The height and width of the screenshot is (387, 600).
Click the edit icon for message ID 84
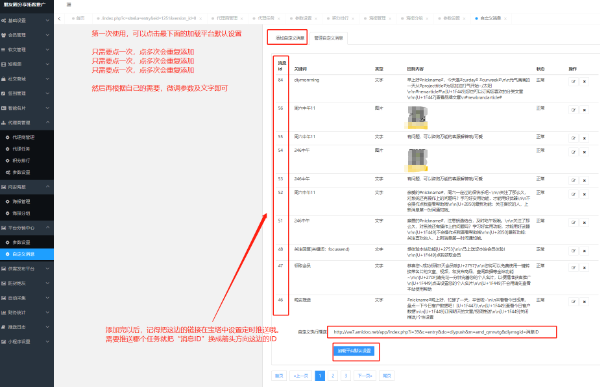pos(573,82)
